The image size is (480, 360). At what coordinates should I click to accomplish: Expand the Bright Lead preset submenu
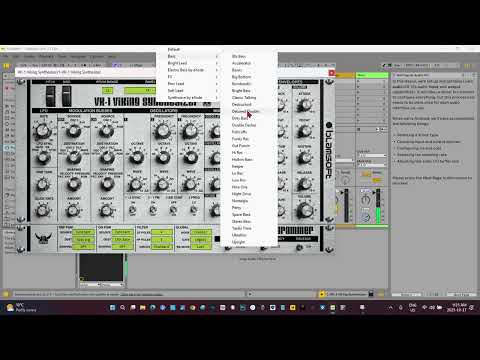(x=189, y=63)
